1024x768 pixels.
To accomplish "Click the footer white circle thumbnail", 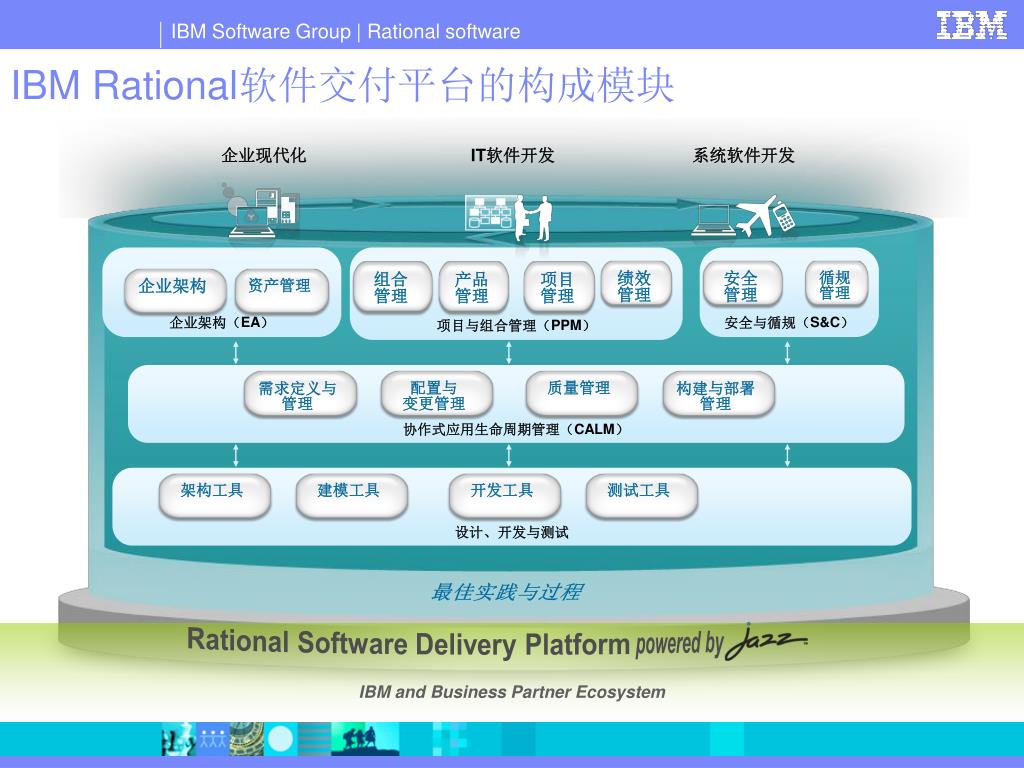I will (281, 739).
